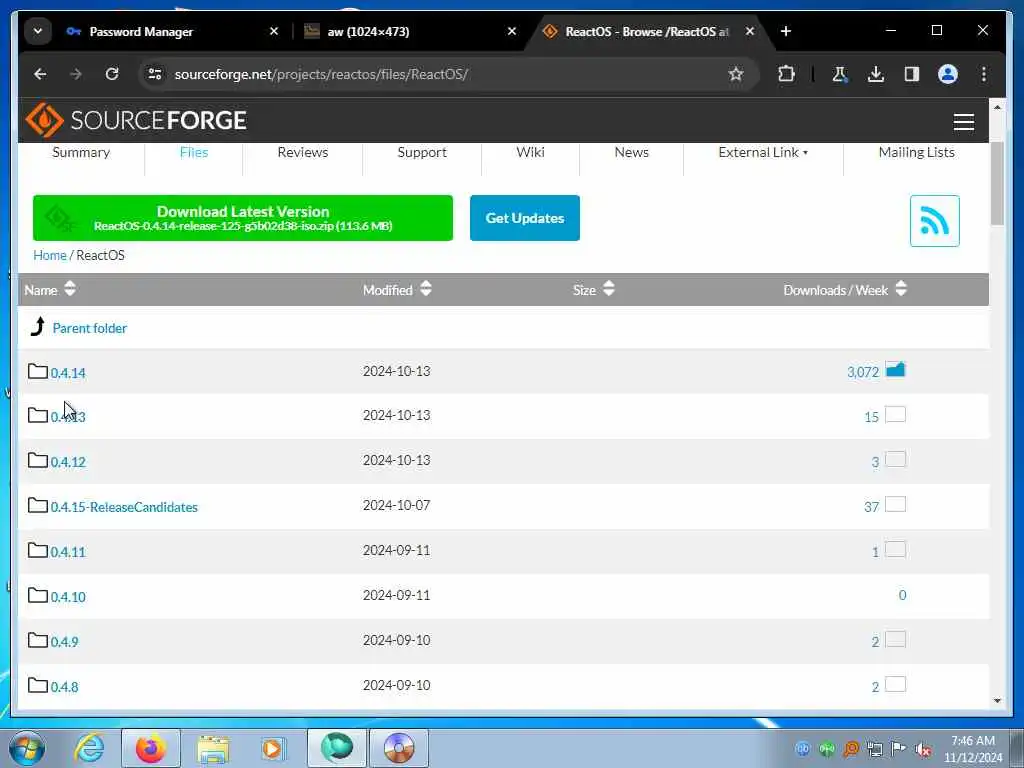Close the Password Manager tab

pos(274,31)
